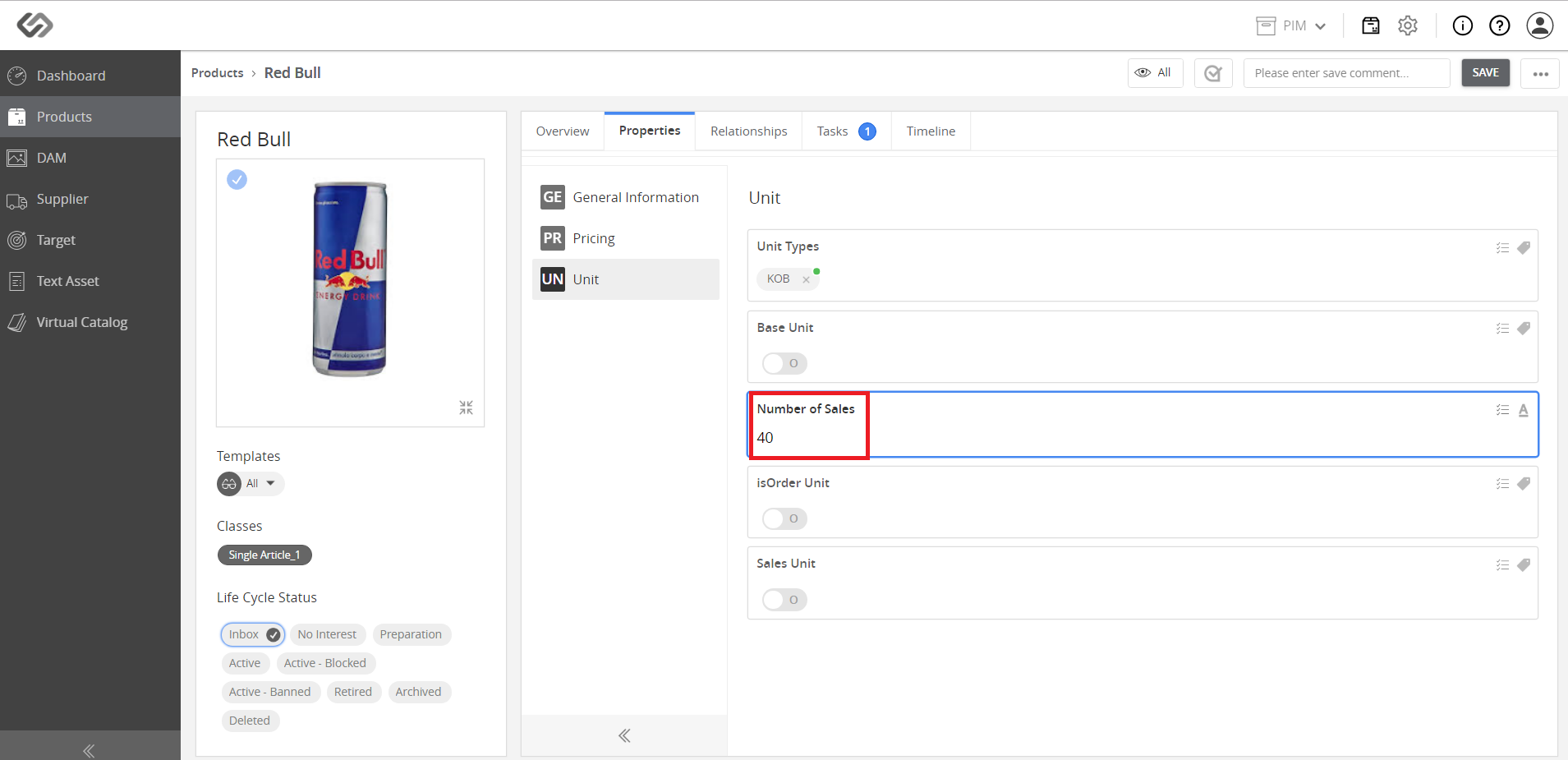Click the app logo in top-left corner
1568x760 pixels.
pos(34,25)
